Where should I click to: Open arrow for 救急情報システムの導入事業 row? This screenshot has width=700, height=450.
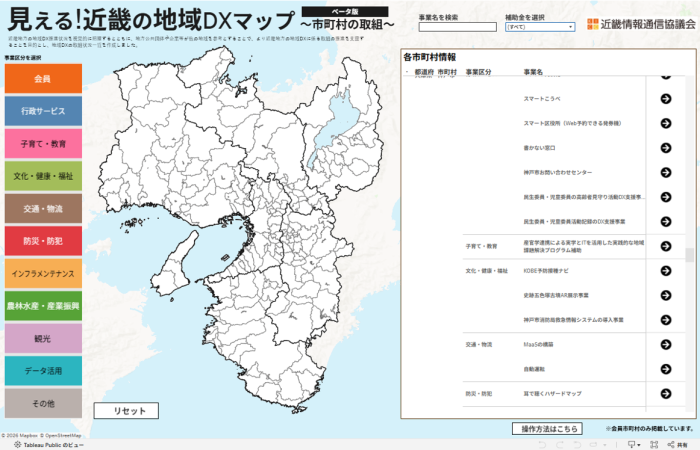click(666, 320)
